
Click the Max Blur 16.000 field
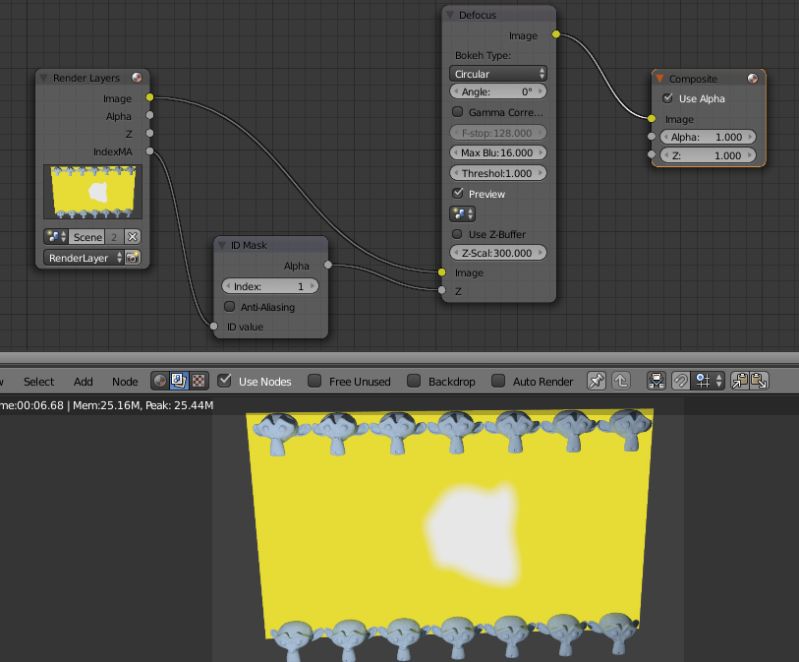[498, 153]
